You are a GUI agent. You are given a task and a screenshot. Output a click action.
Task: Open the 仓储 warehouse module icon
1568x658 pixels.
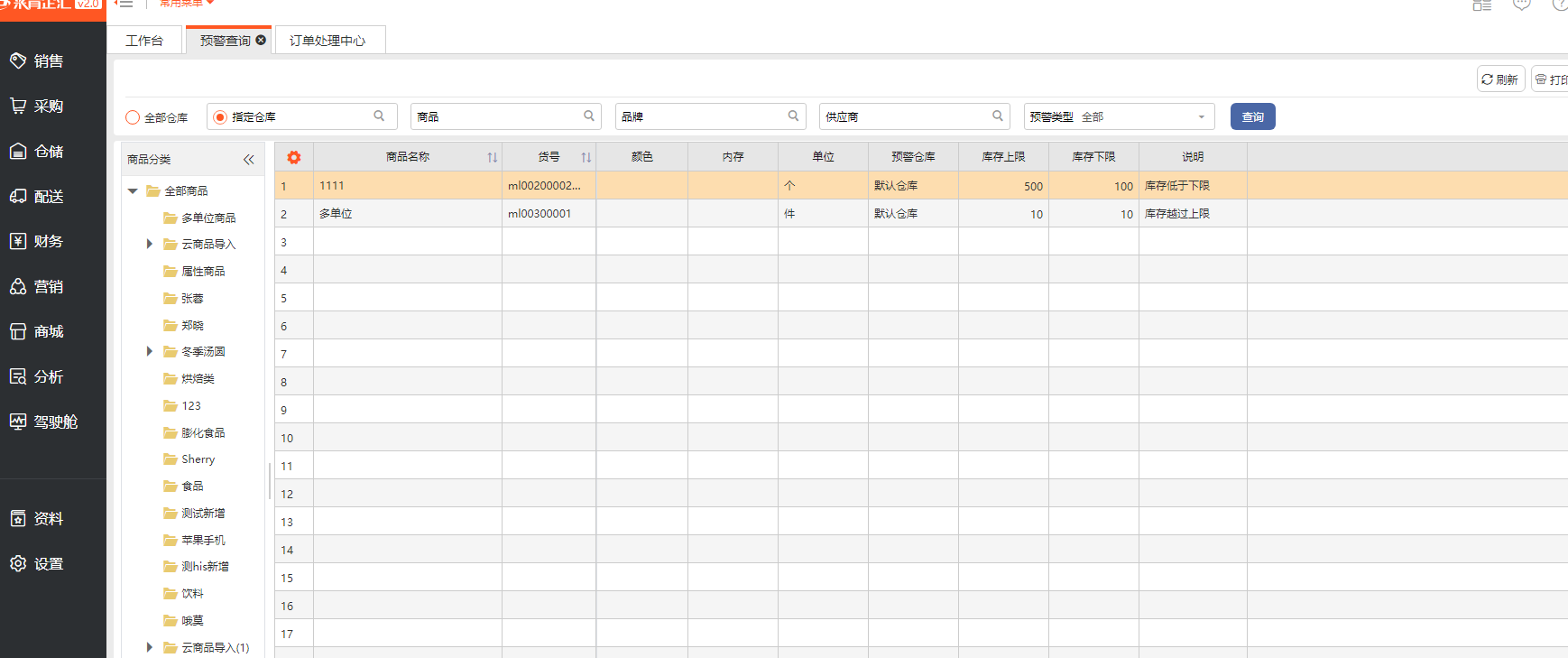[x=18, y=151]
